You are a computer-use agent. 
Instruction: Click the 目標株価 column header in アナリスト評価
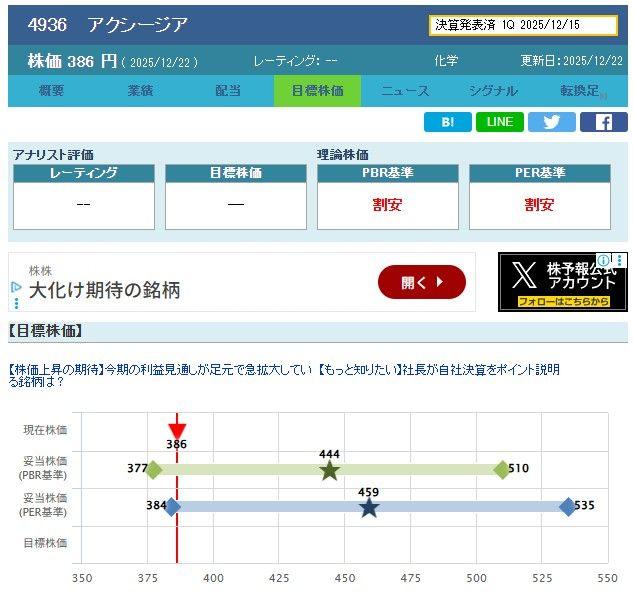(x=236, y=173)
